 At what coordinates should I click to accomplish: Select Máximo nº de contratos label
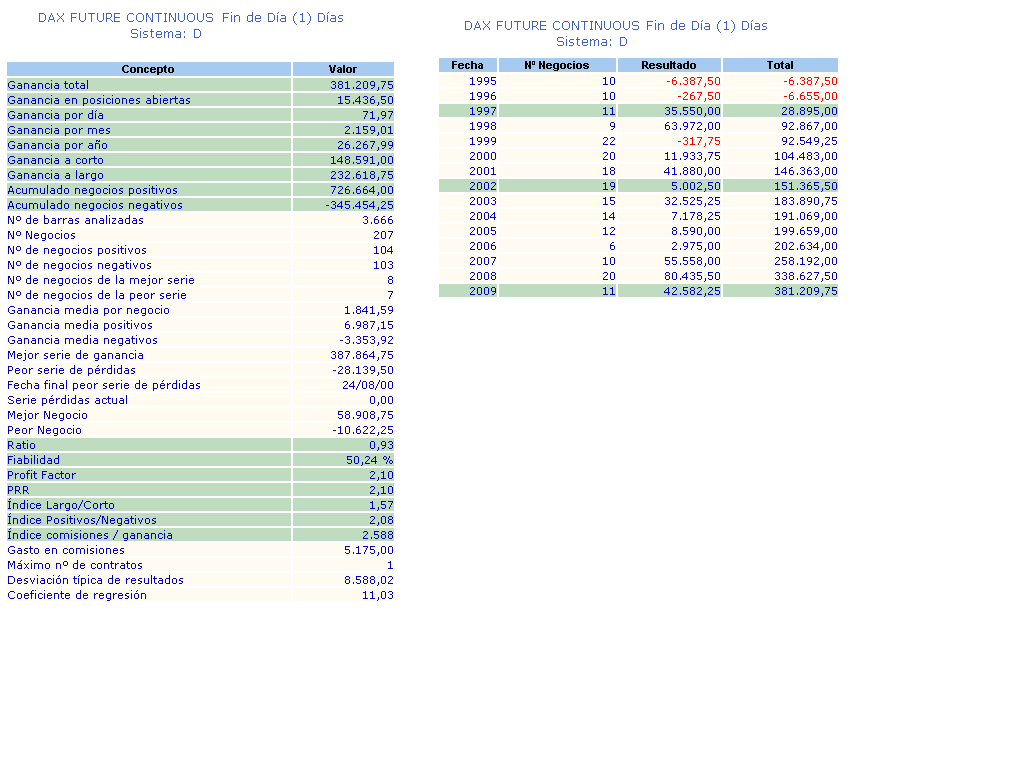click(75, 566)
